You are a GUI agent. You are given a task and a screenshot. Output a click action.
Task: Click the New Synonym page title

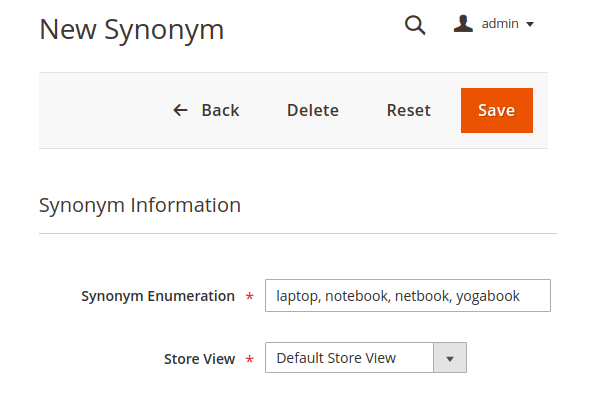point(132,30)
